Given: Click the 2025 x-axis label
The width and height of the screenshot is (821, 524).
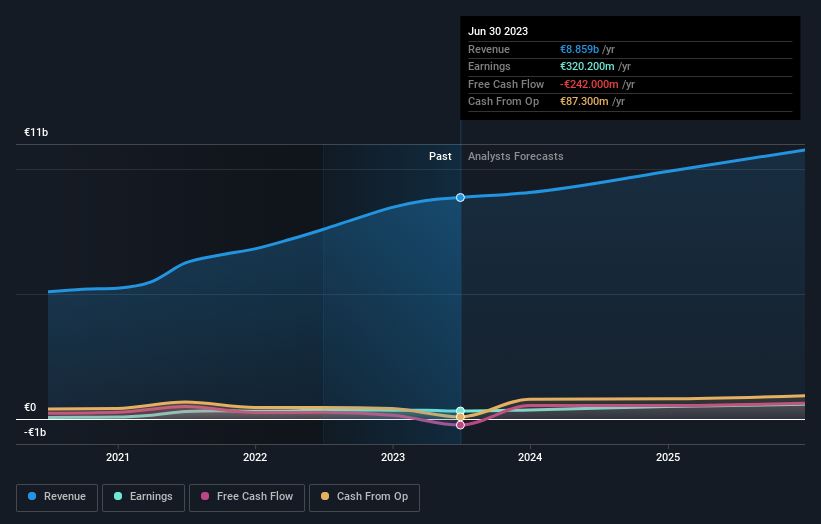Looking at the screenshot, I should [x=668, y=457].
